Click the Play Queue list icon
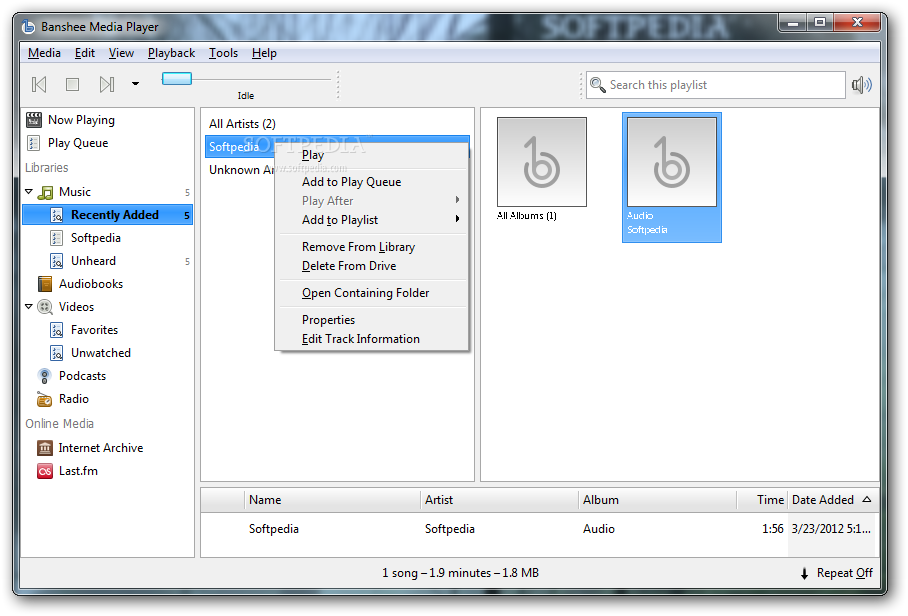 (34, 143)
